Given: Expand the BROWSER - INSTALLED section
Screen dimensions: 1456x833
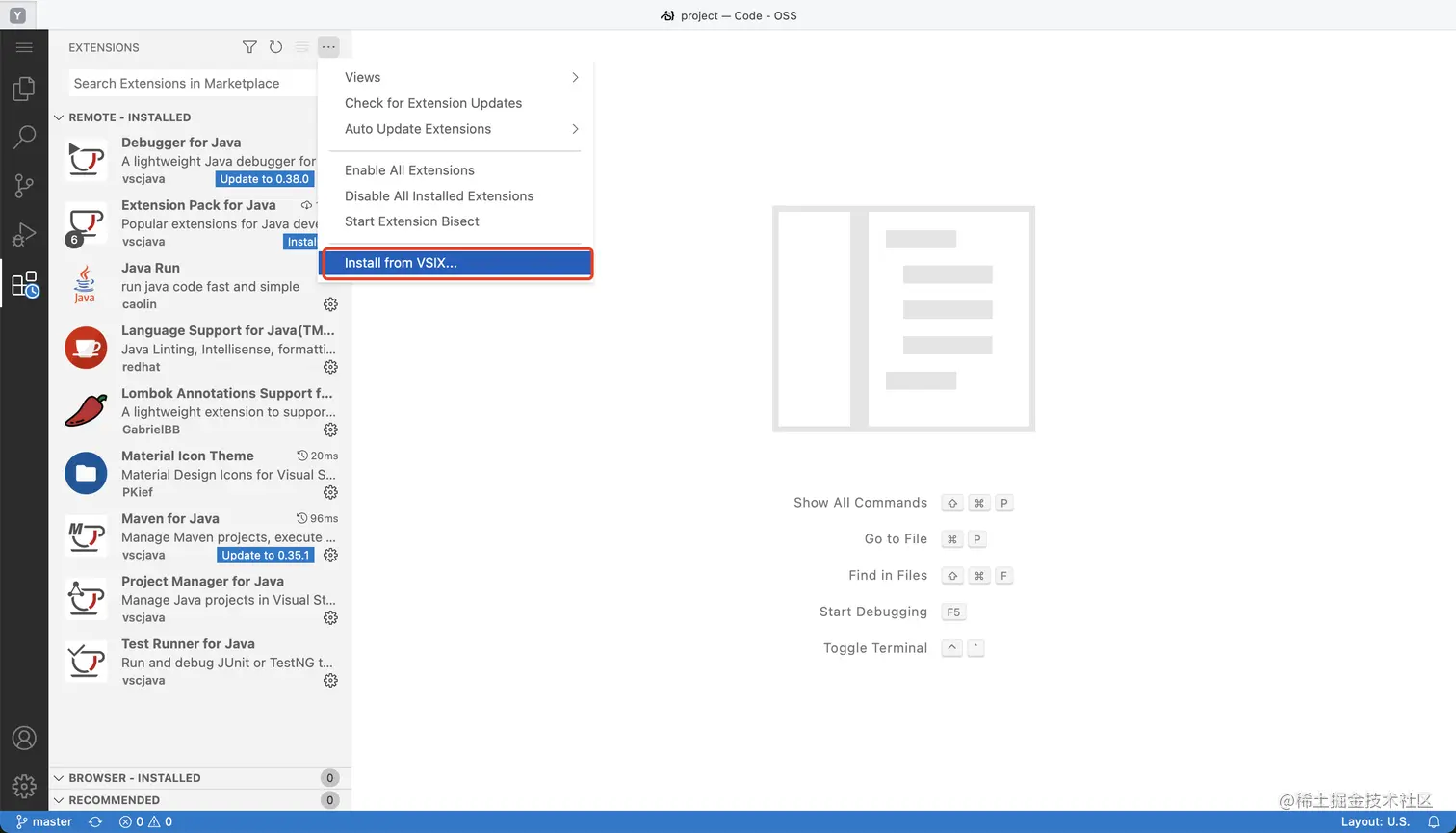Looking at the screenshot, I should (200, 778).
